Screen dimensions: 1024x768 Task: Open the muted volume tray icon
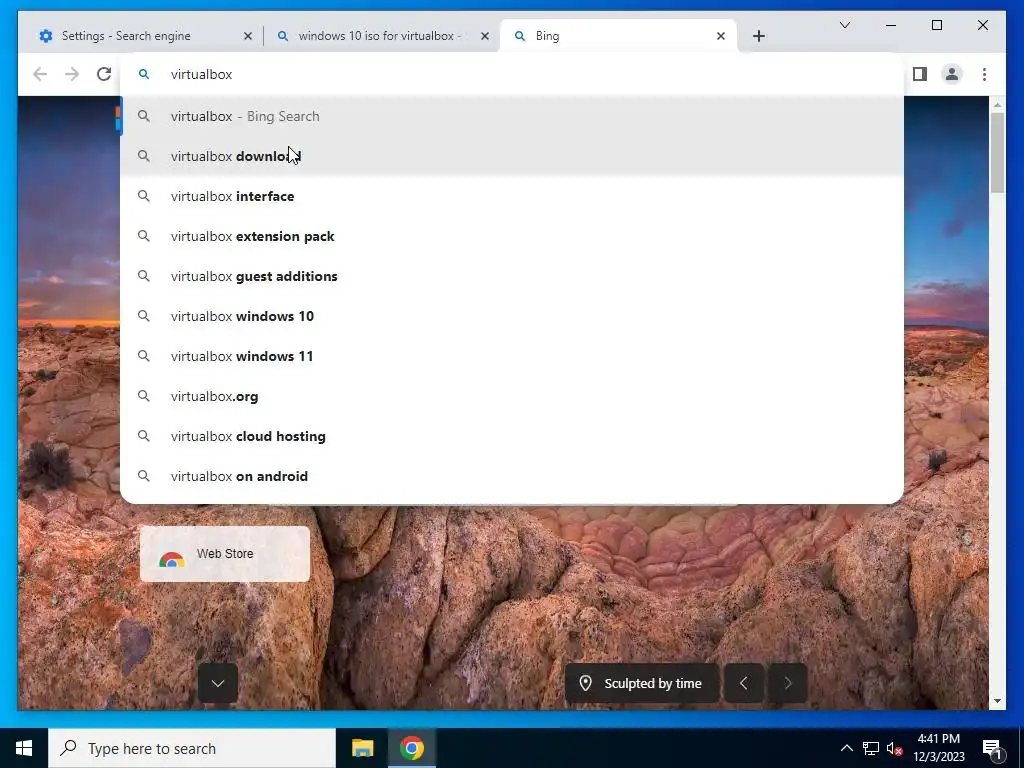tap(895, 748)
